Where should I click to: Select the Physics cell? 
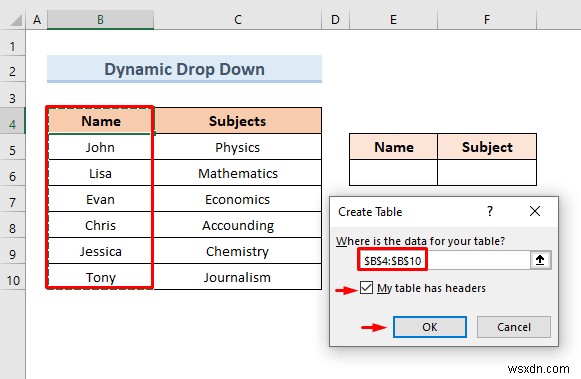238,147
